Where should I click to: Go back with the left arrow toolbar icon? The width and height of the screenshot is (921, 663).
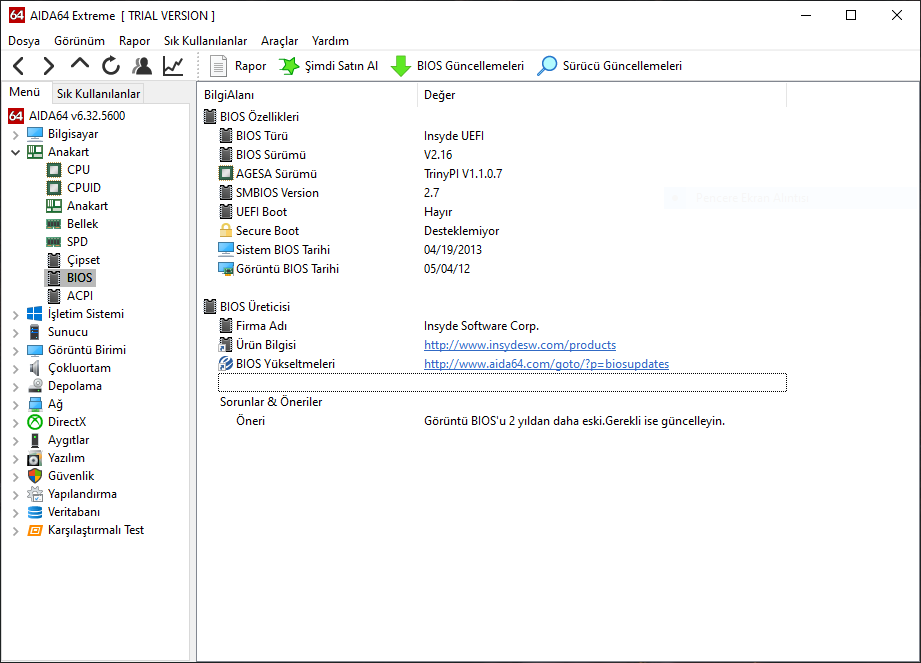[18, 66]
